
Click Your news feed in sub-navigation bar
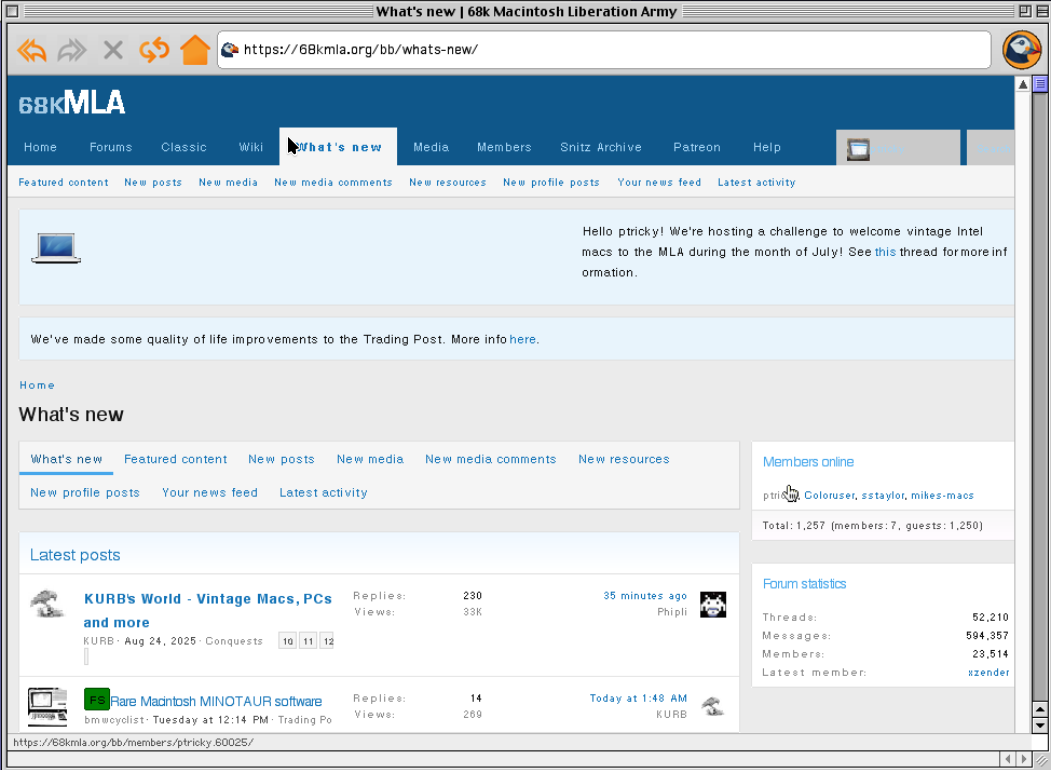(x=659, y=182)
